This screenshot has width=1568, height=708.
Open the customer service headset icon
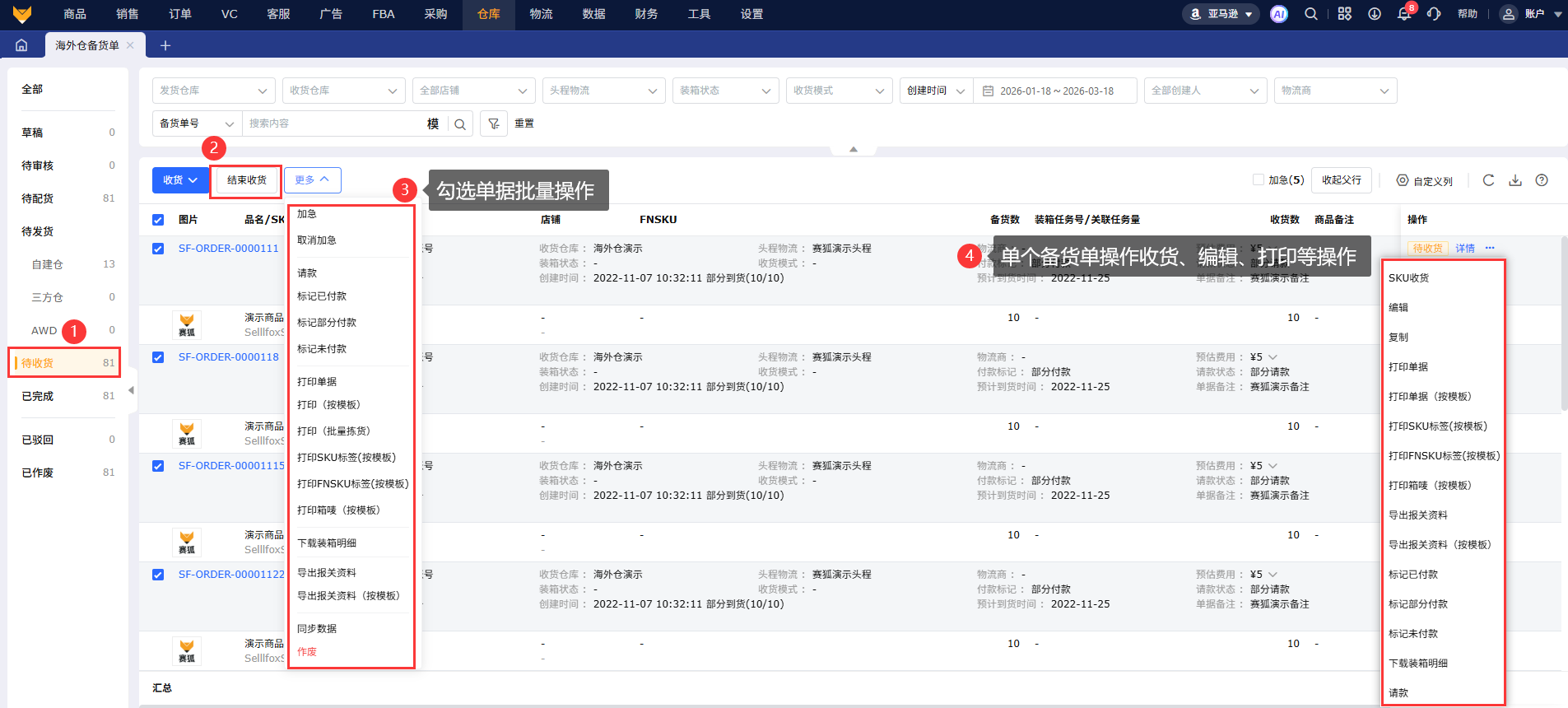1434,14
